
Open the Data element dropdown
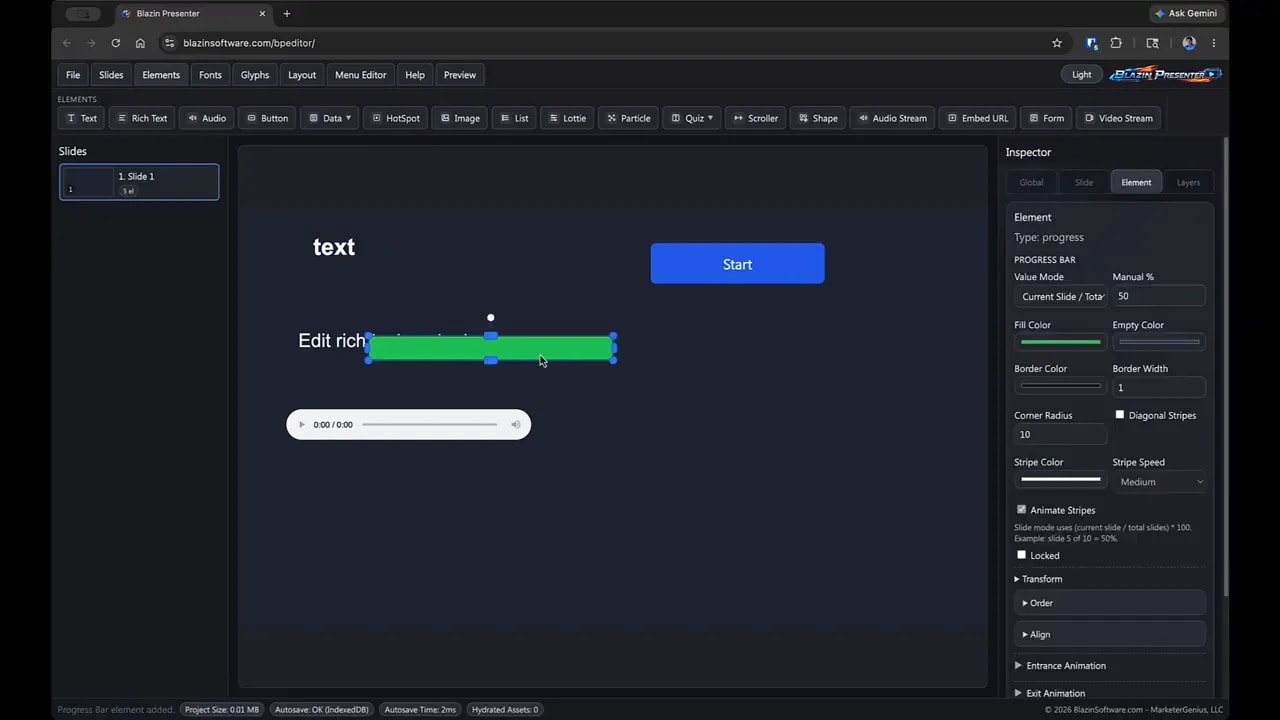click(x=329, y=118)
